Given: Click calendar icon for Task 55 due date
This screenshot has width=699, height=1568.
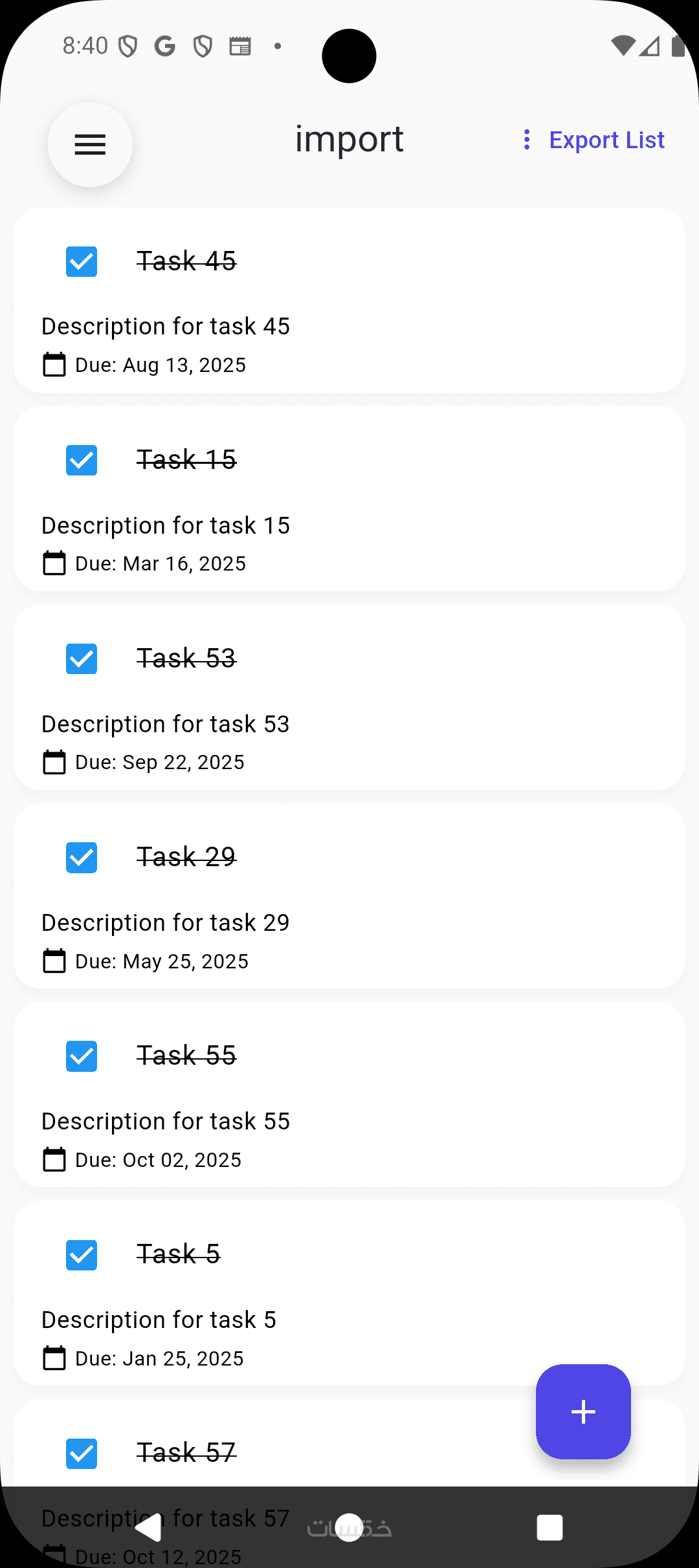Looking at the screenshot, I should click(54, 1160).
